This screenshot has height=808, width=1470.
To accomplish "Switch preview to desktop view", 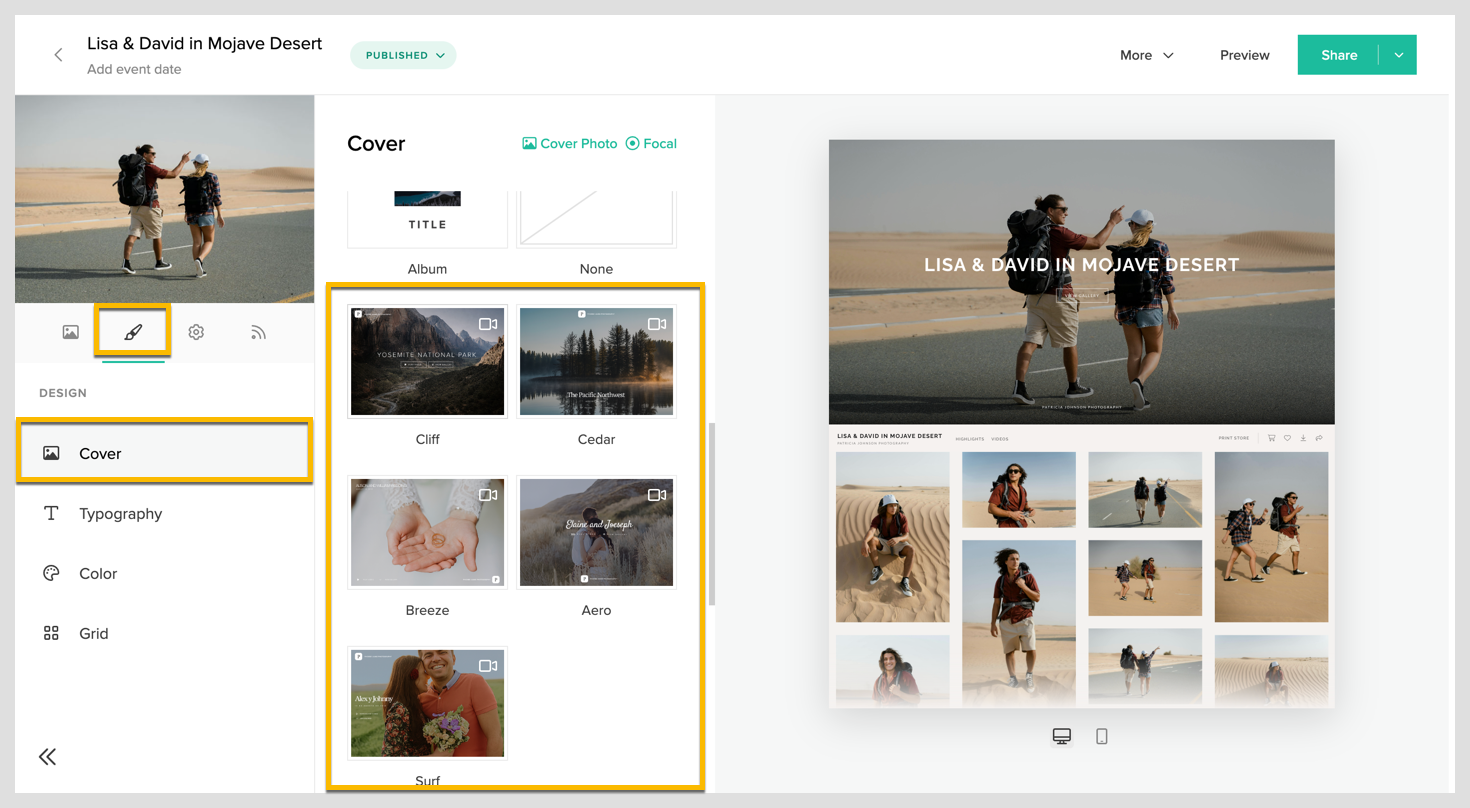I will pyautogui.click(x=1062, y=736).
